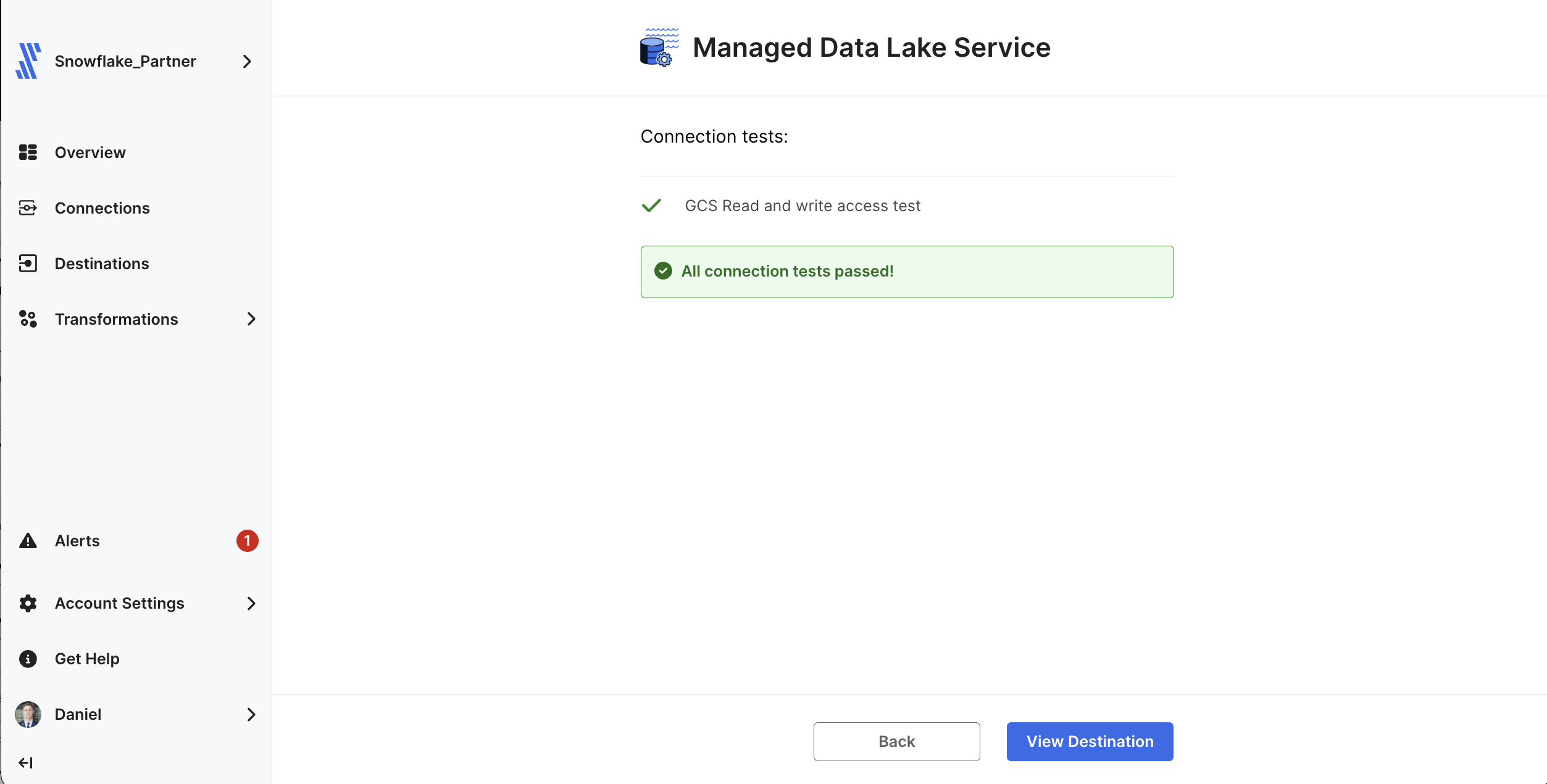Click the Managed Data Lake Service icon
Image resolution: width=1547 pixels, height=784 pixels.
659,48
